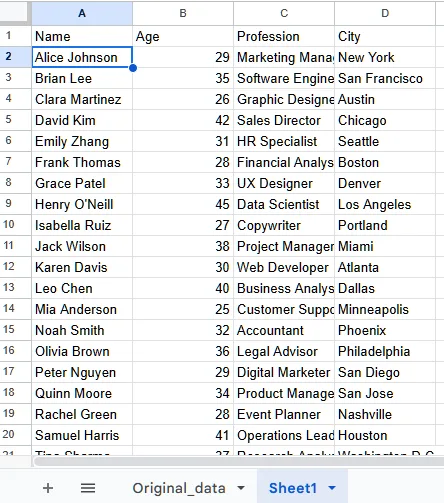Select column B header

pos(183,13)
